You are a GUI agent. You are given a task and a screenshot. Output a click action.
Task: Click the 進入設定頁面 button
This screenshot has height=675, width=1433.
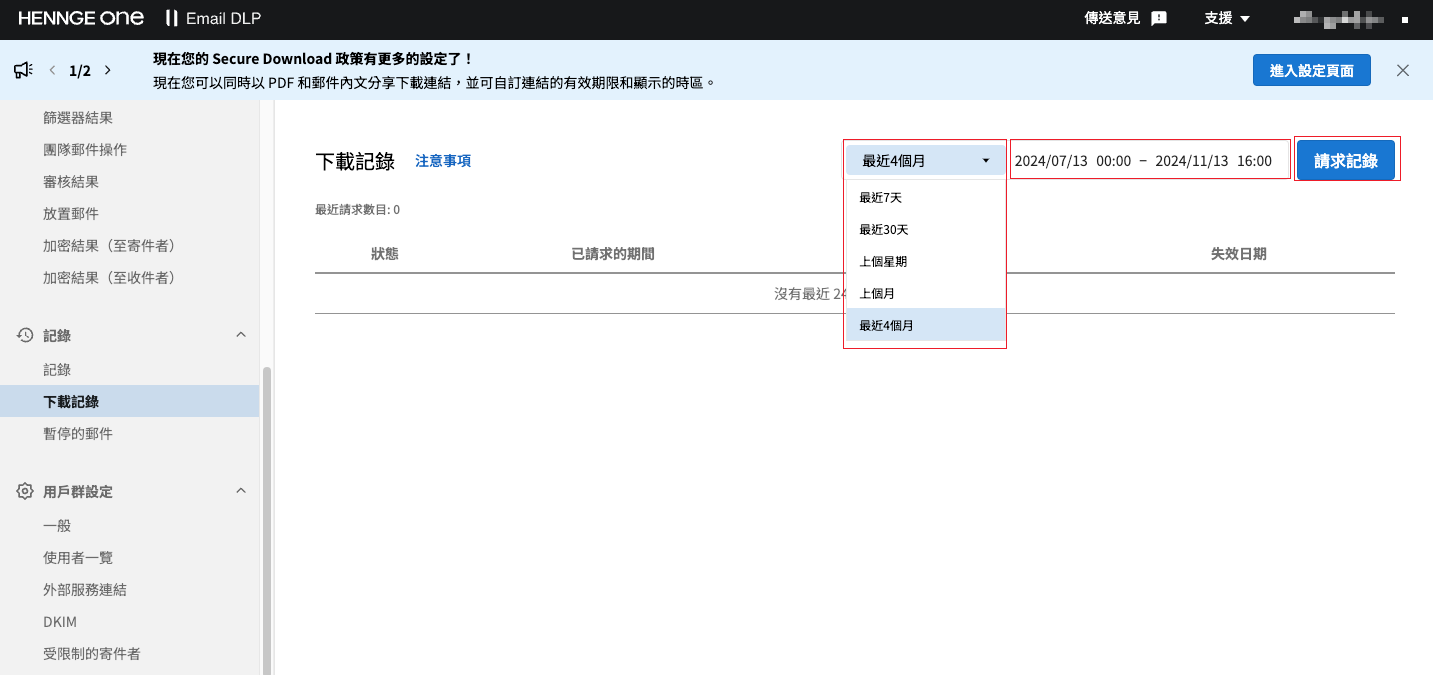pyautogui.click(x=1311, y=70)
